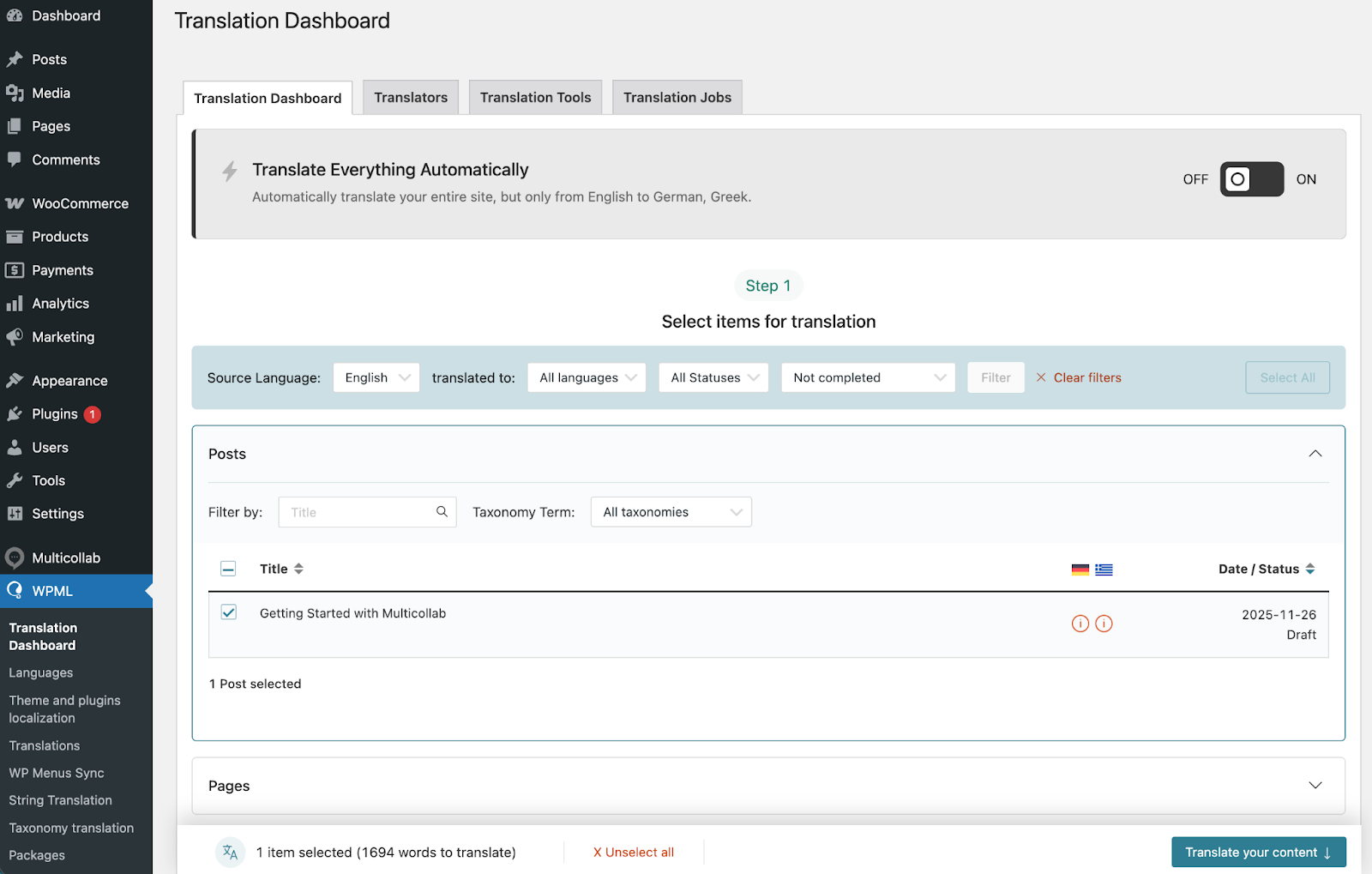
Task: Open the Packages submenu item
Action: click(x=37, y=855)
